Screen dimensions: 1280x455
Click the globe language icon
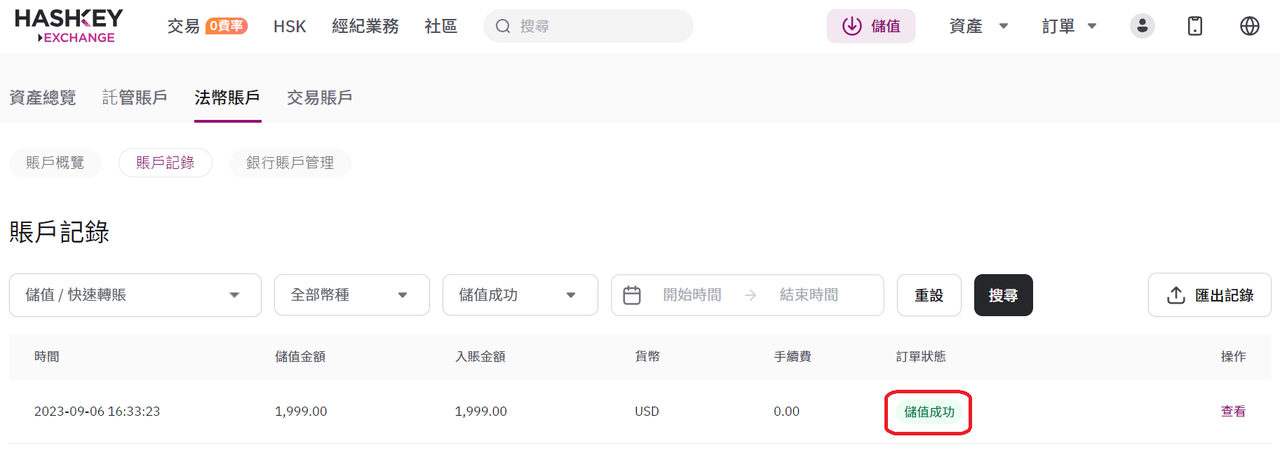coord(1249,26)
